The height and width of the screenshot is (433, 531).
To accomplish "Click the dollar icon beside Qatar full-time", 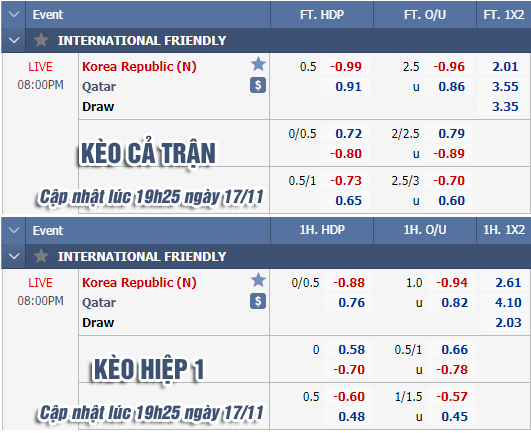I will (x=258, y=85).
